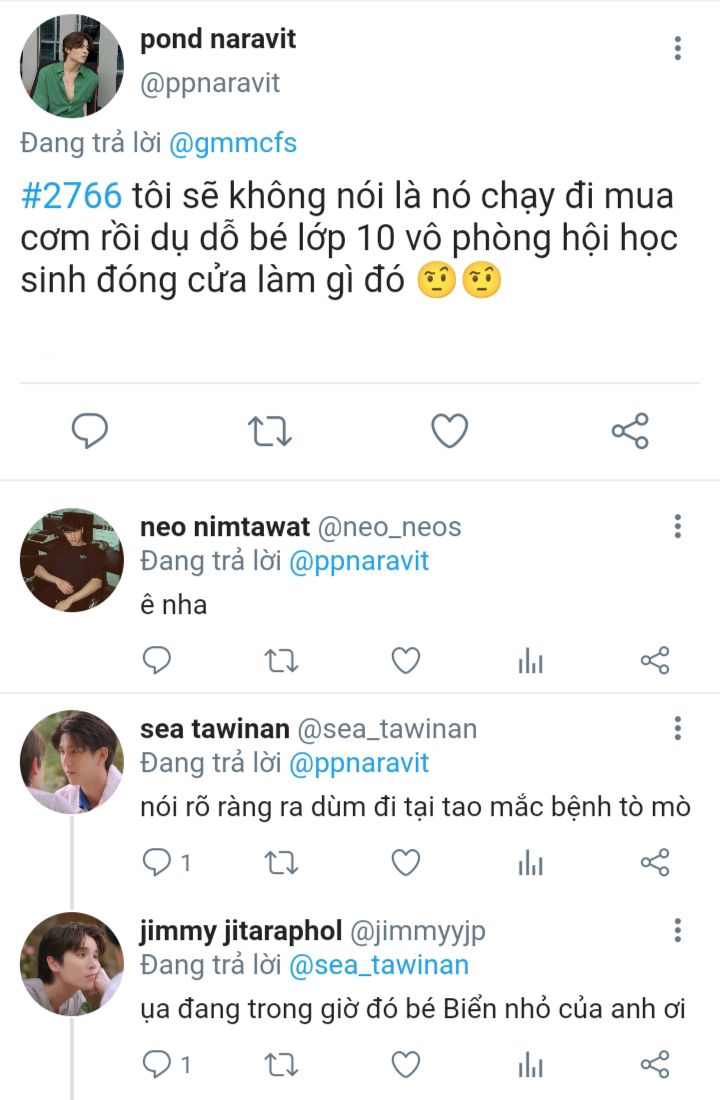Like neo nimtawat's reply
720x1100 pixels.
point(405,660)
